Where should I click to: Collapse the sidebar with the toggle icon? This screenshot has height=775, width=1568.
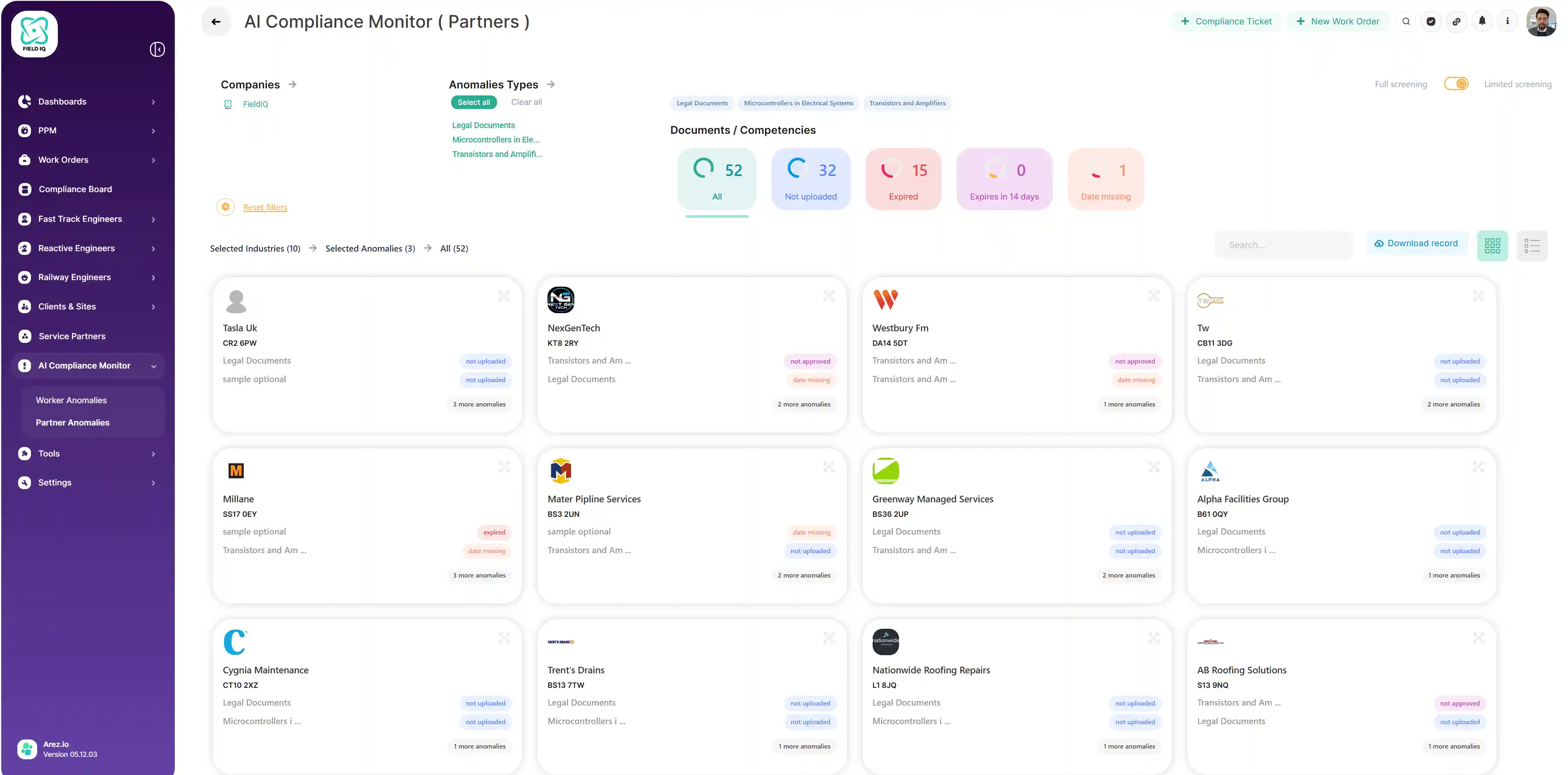pos(157,49)
